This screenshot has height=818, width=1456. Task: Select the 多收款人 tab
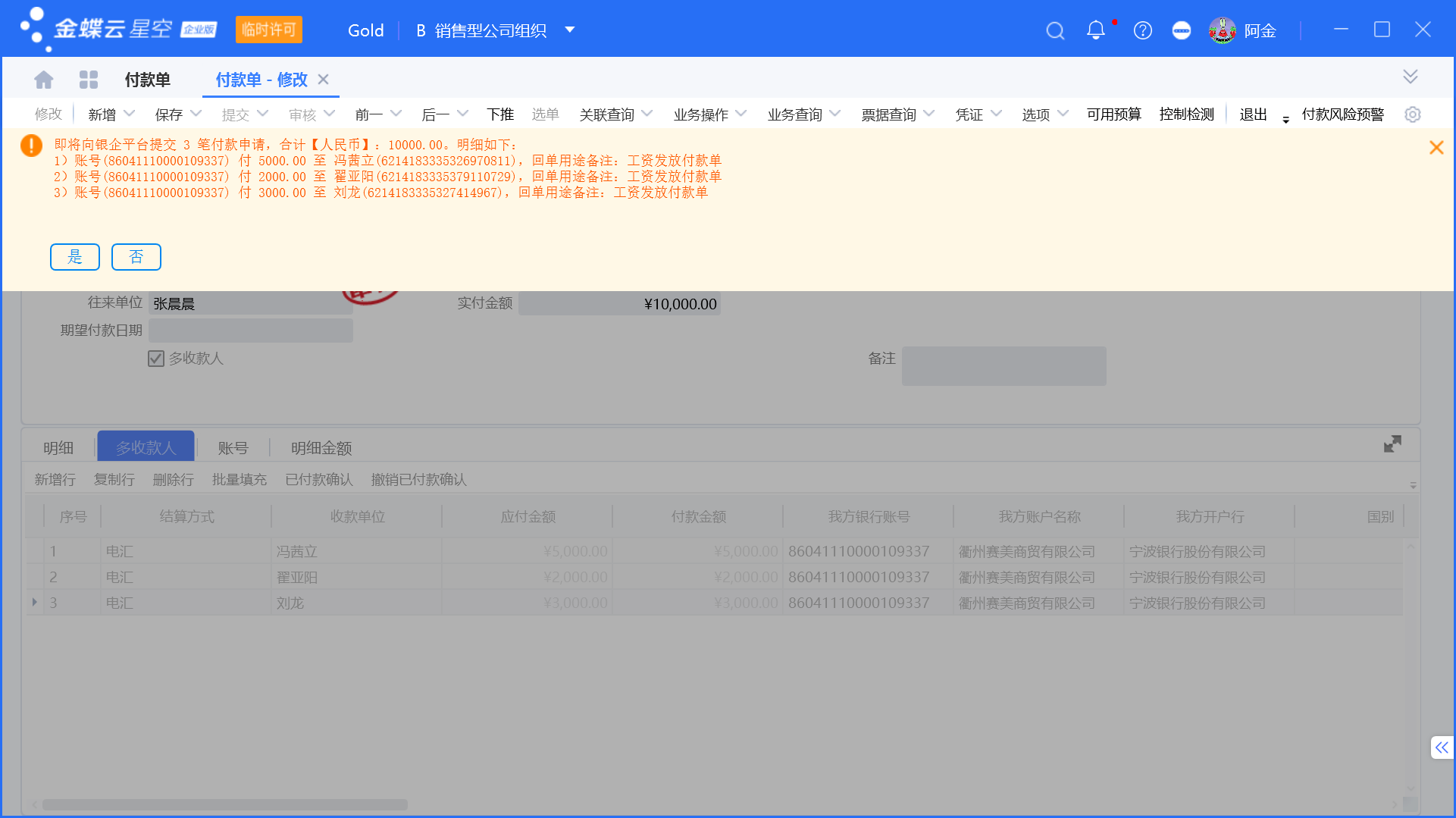146,447
